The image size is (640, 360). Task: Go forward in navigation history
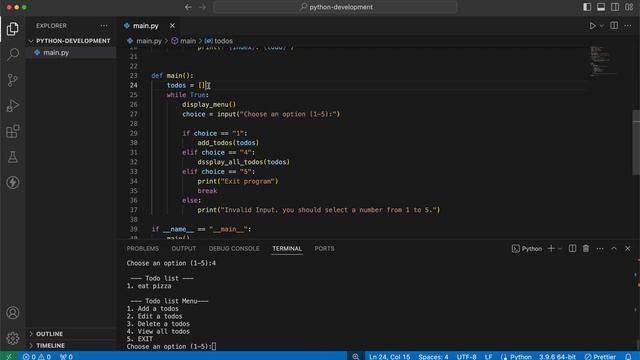coord(202,7)
